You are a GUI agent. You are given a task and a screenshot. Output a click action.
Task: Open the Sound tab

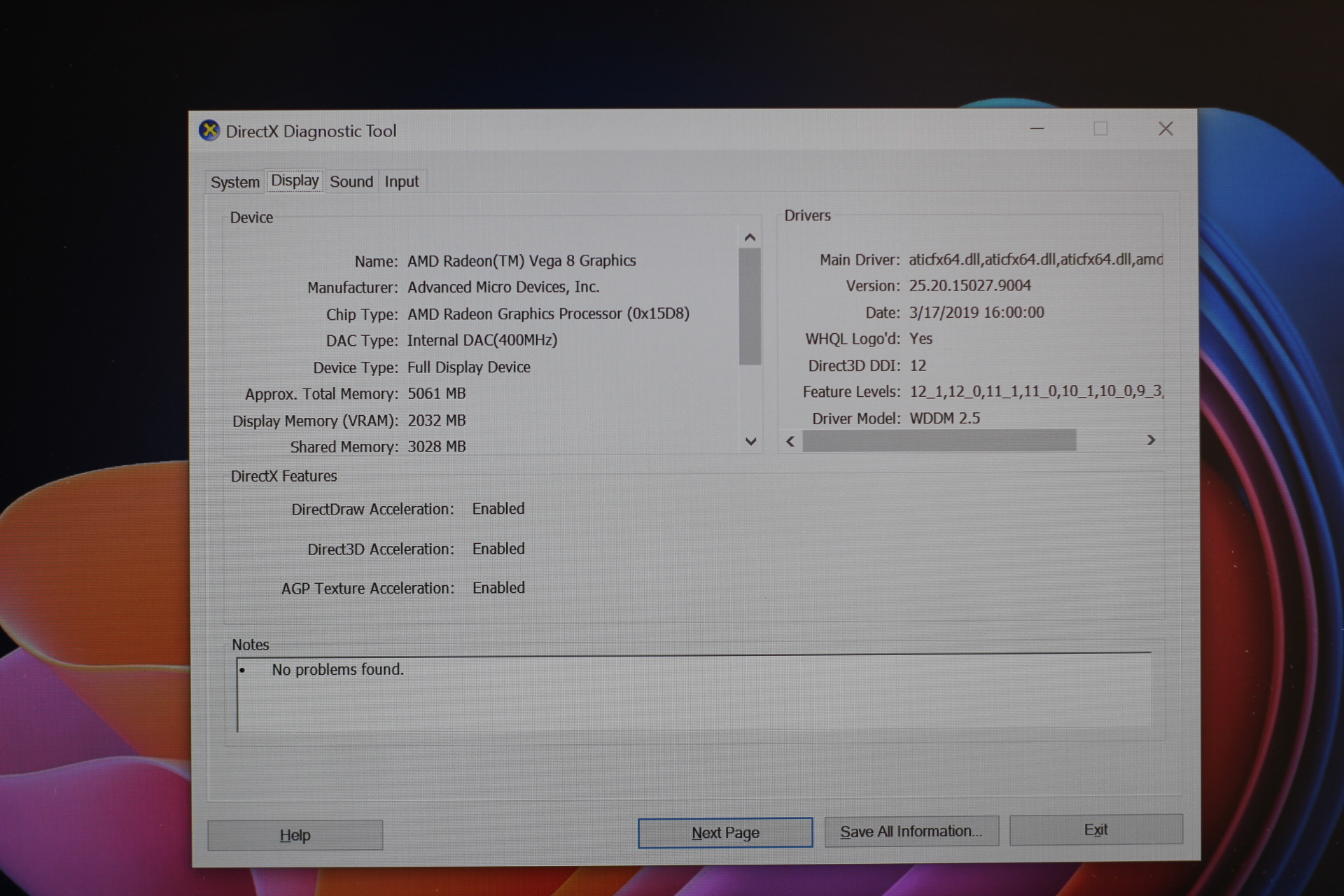351,182
